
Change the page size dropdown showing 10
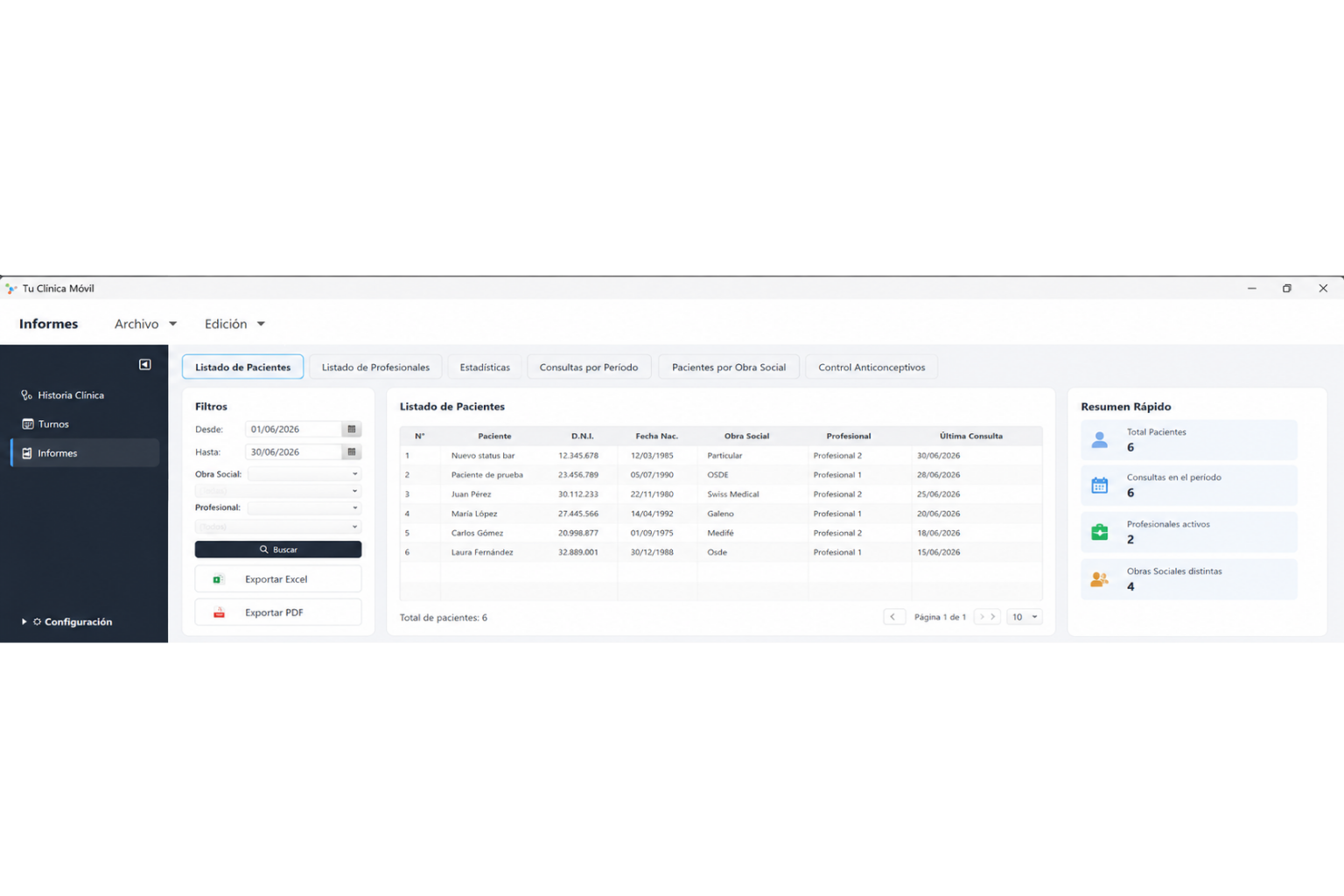tap(1025, 617)
